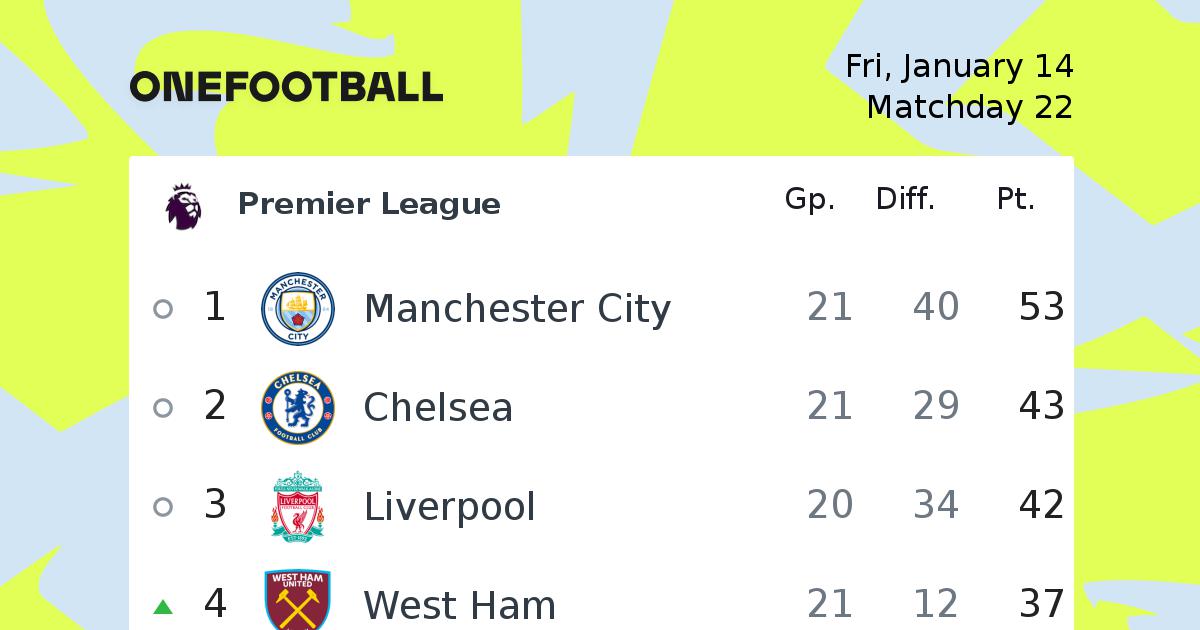Open the Chelsea team name

pyautogui.click(x=438, y=407)
